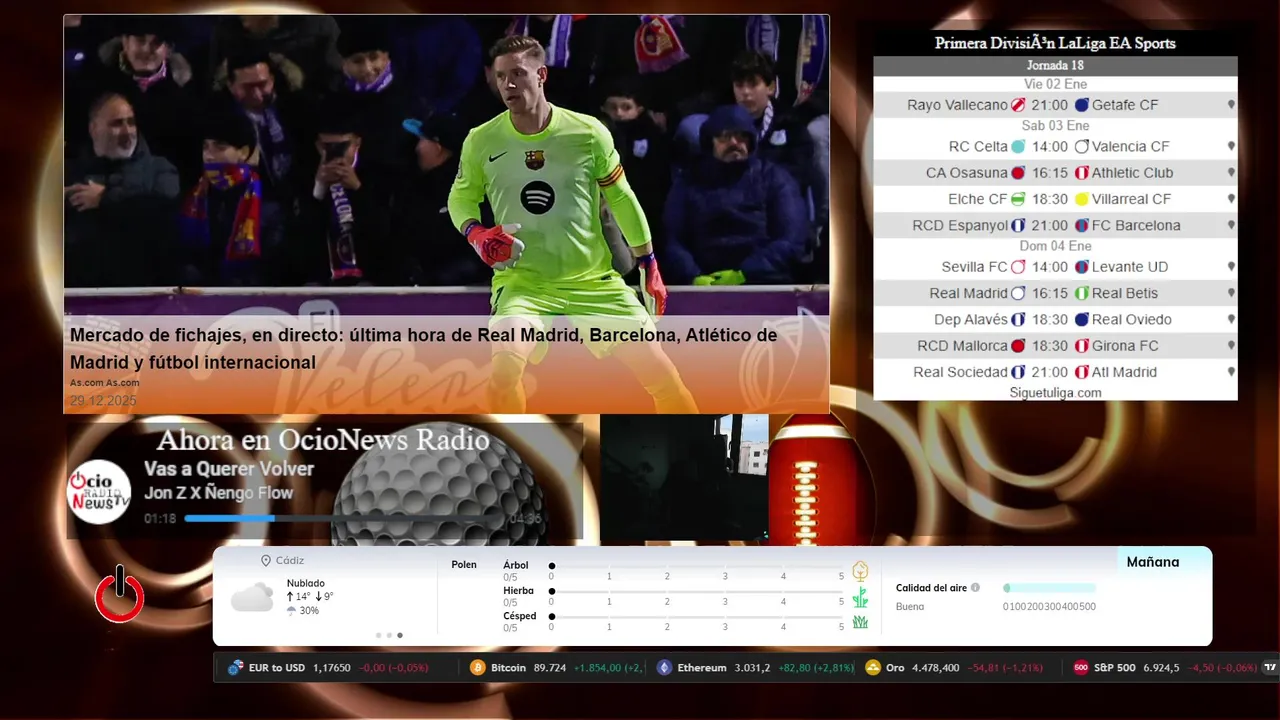Screen dimensions: 1280x720
Task: Click the Atl Madrid crest icon
Action: click(x=1081, y=372)
